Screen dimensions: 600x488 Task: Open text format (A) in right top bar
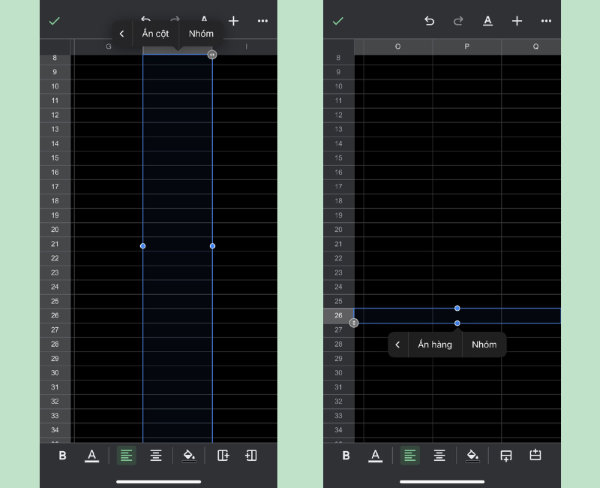[x=487, y=20]
